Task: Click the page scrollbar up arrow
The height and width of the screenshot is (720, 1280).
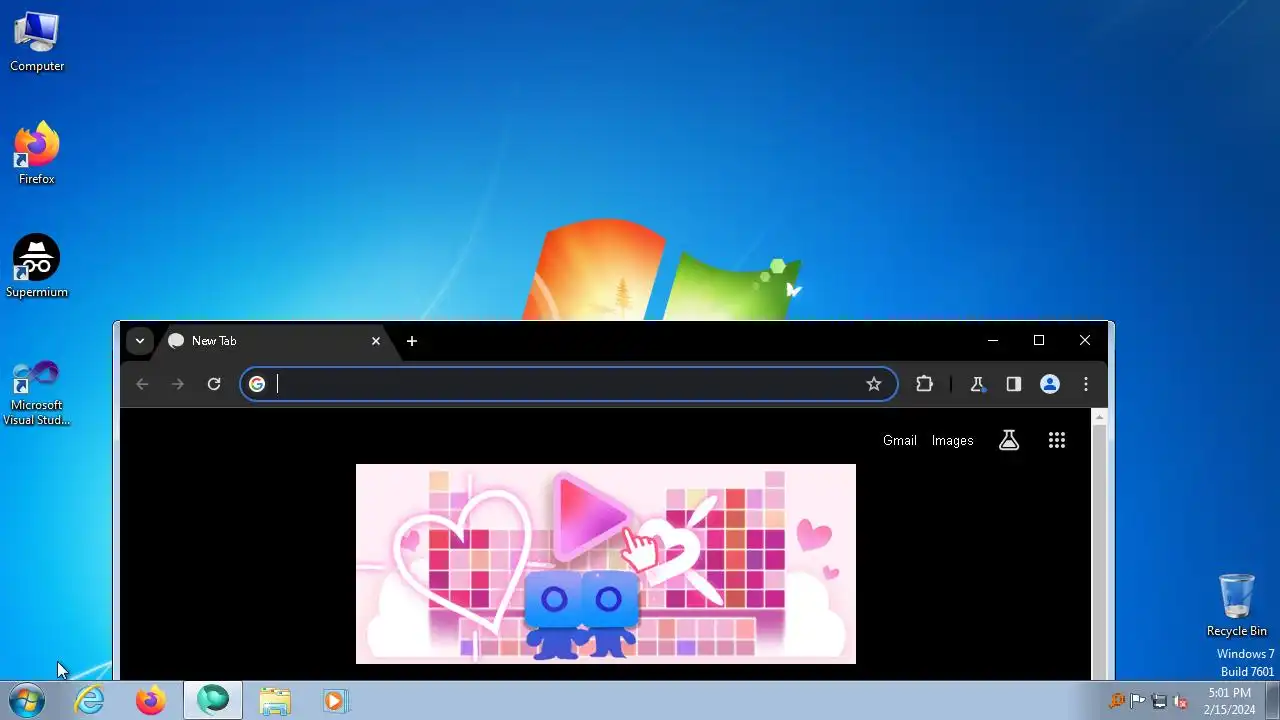Action: (x=1099, y=416)
